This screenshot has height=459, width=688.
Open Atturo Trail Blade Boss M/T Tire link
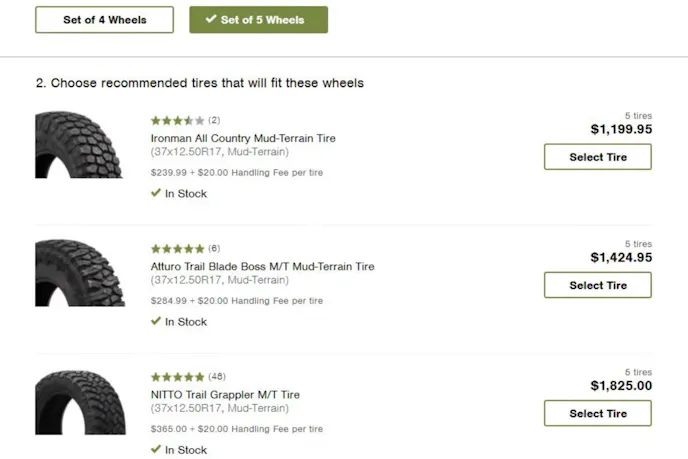click(262, 267)
